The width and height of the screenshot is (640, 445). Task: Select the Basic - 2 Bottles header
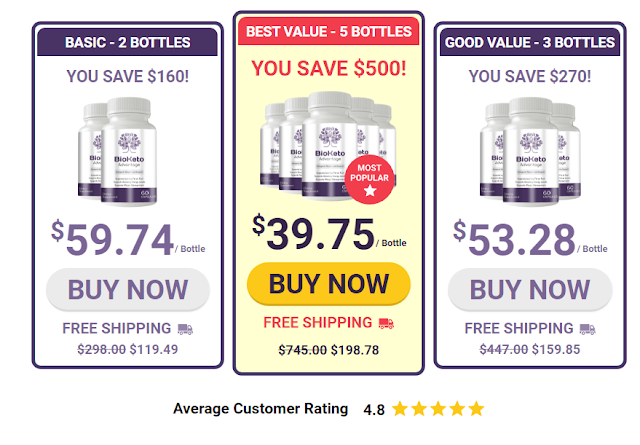coord(127,42)
